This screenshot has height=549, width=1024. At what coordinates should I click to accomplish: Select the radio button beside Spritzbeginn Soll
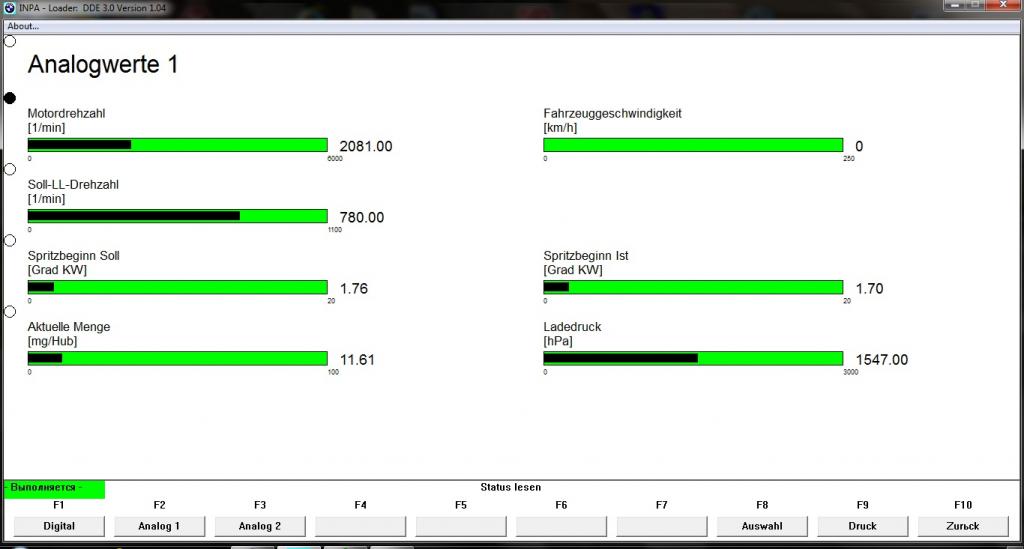(x=10, y=240)
